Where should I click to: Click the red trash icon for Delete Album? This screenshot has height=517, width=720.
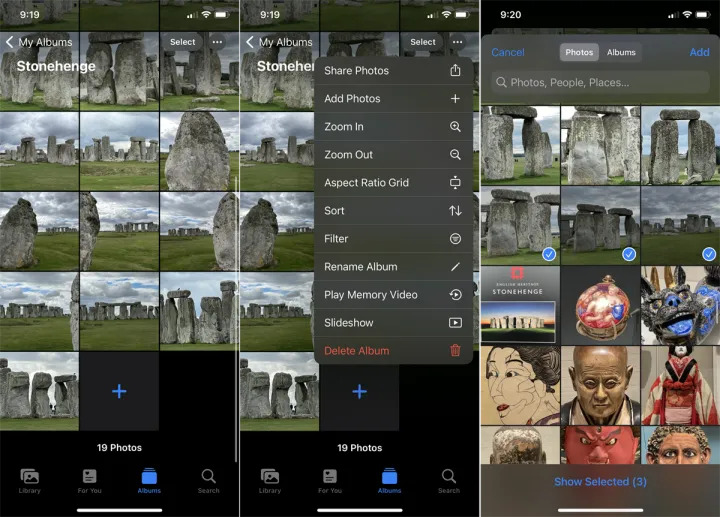click(455, 351)
